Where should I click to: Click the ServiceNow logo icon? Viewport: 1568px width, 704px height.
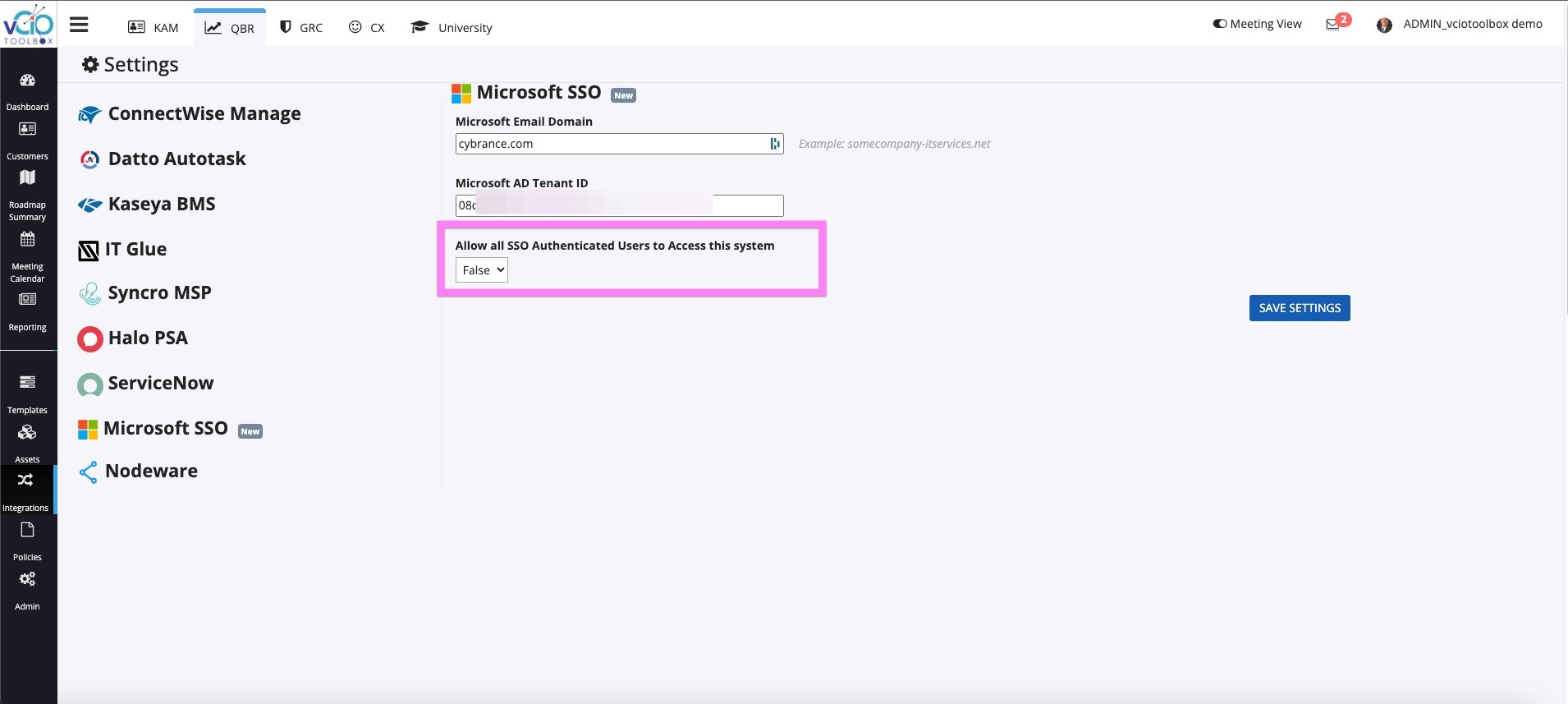tap(89, 384)
